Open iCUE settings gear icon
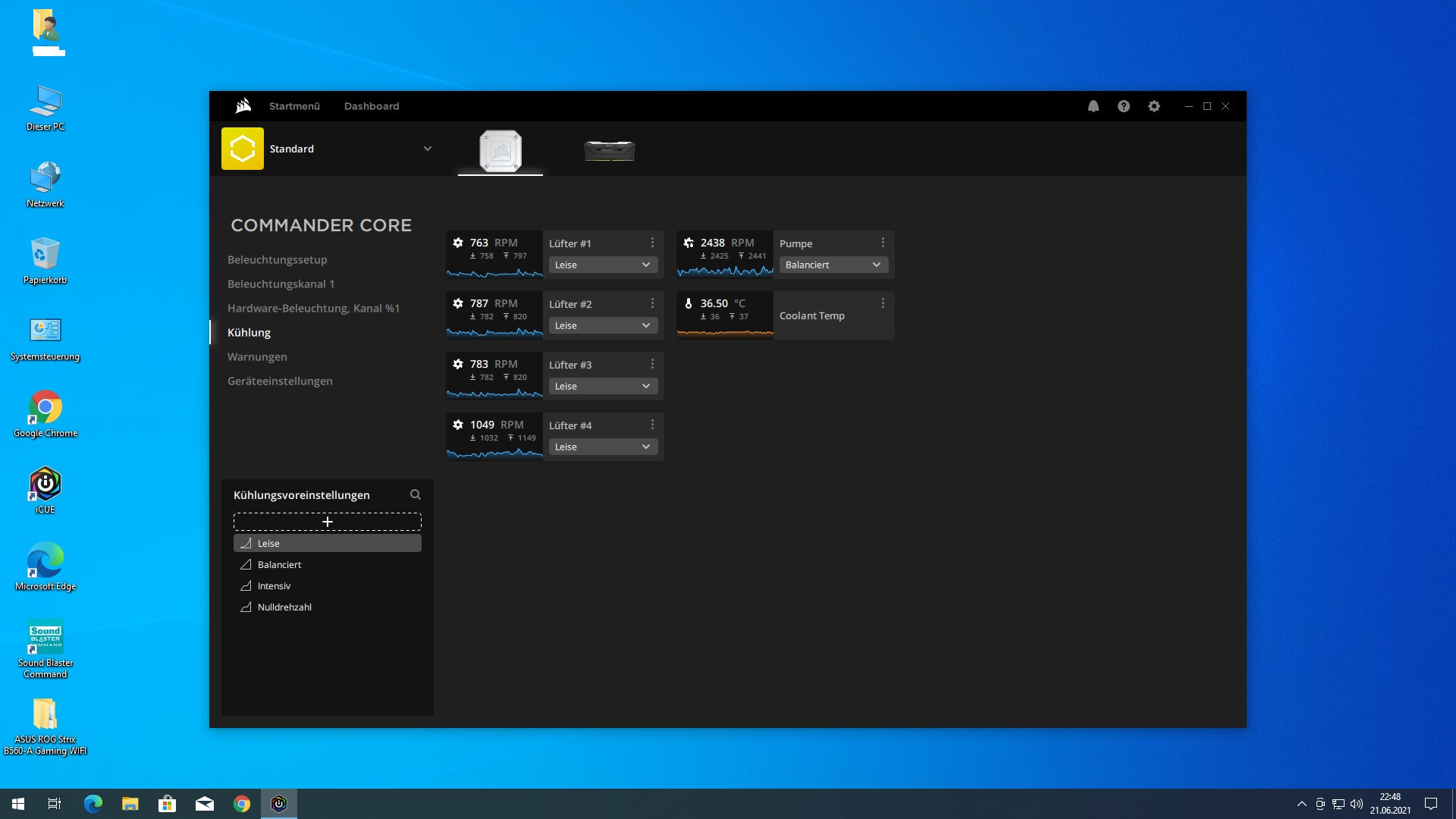The image size is (1456, 819). pyautogui.click(x=1153, y=106)
